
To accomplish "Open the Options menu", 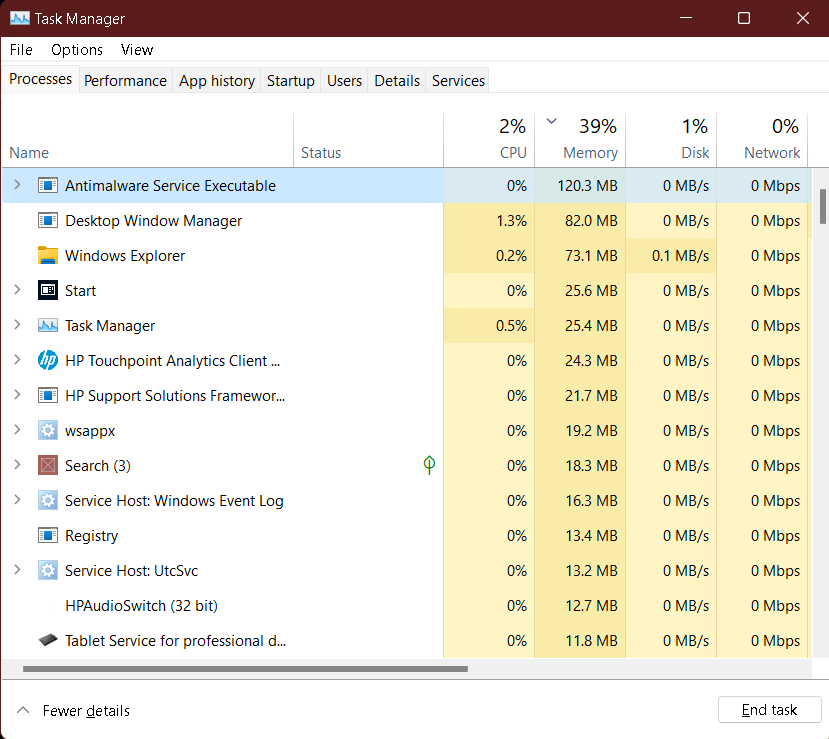I will 77,50.
